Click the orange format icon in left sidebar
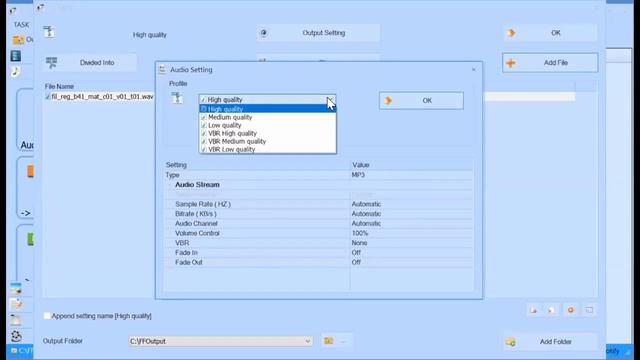The width and height of the screenshot is (640, 360). coord(30,171)
